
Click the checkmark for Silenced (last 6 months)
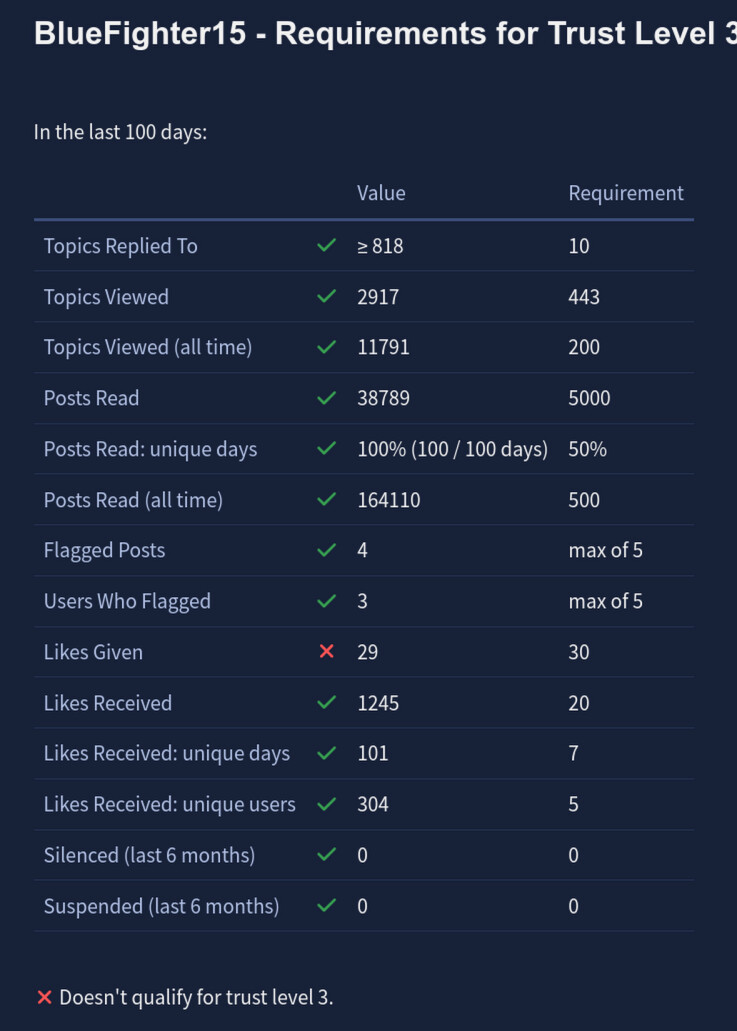point(326,855)
